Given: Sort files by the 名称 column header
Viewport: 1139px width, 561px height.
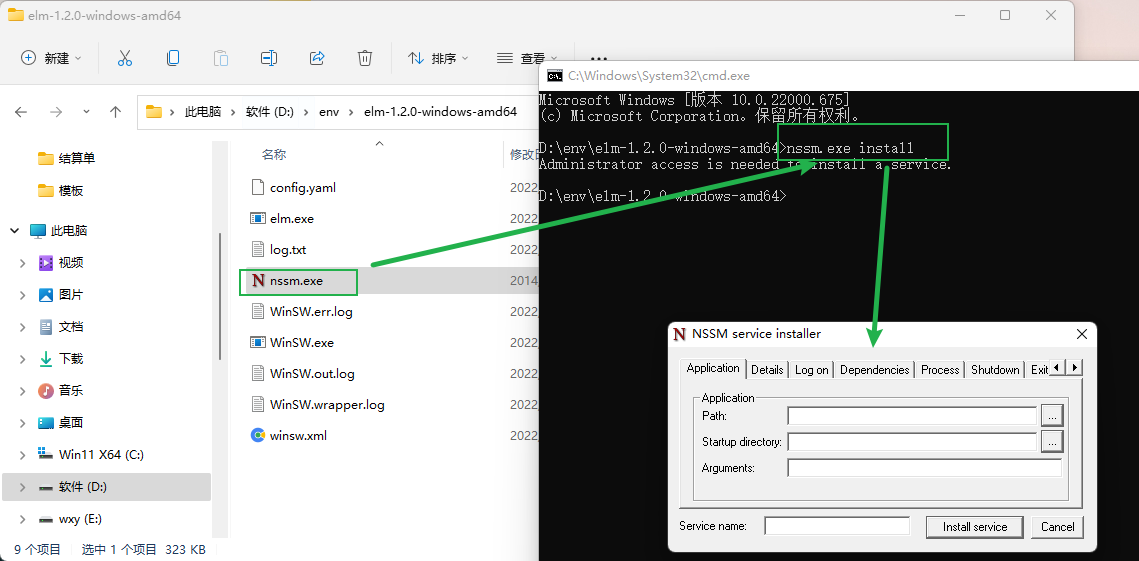Looking at the screenshot, I should (x=274, y=155).
